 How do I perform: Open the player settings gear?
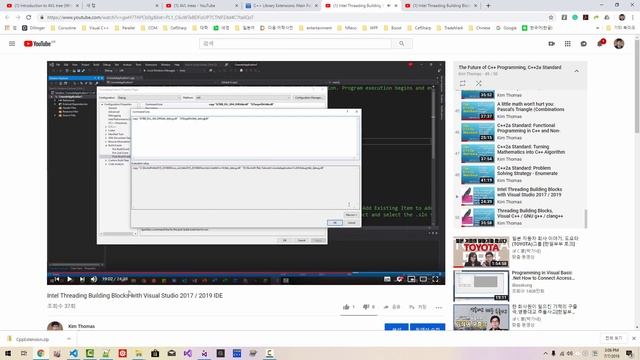(400, 279)
